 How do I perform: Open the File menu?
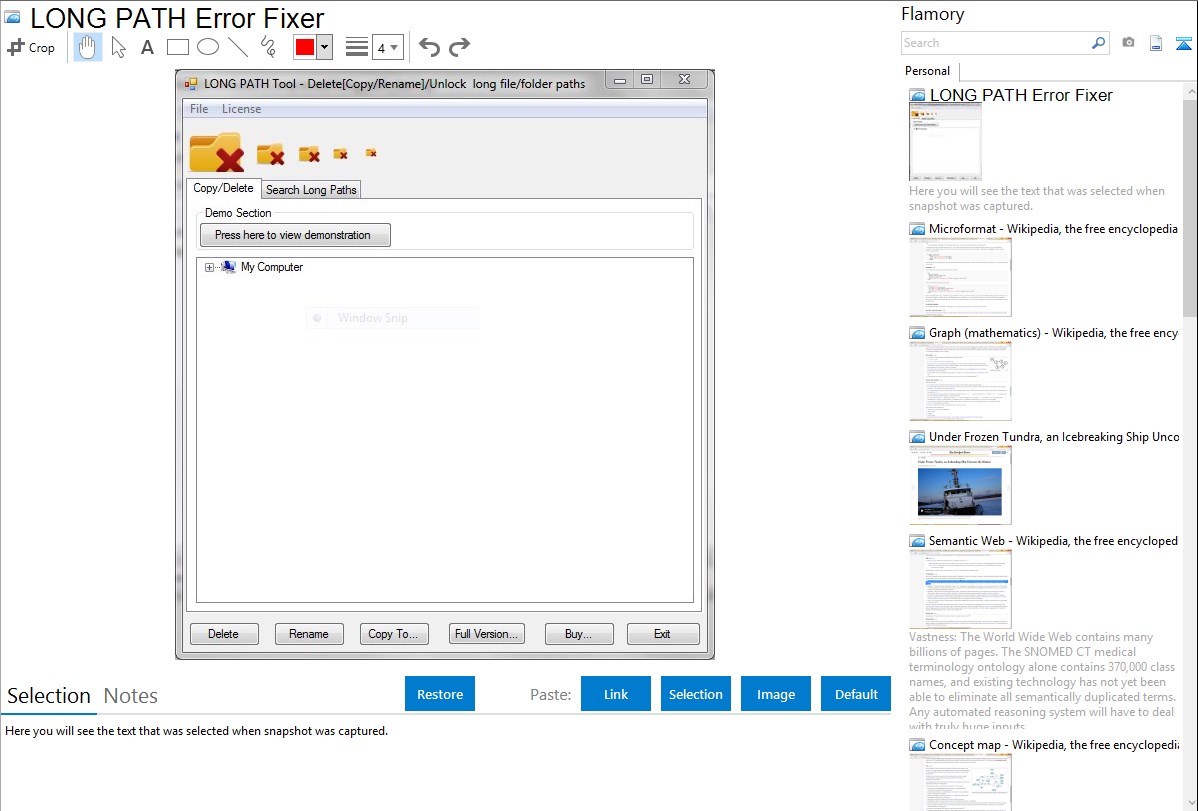pos(199,109)
